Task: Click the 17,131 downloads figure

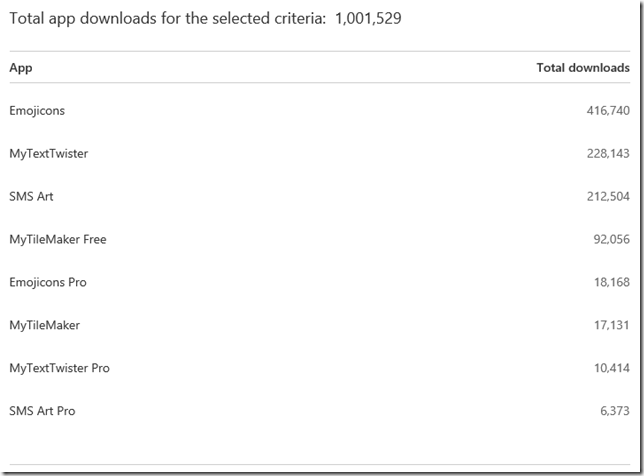Action: (612, 326)
